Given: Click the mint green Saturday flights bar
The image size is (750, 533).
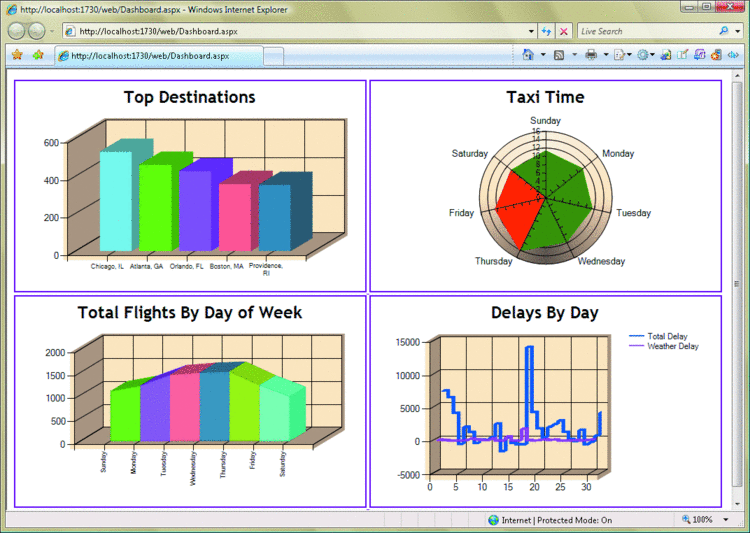Looking at the screenshot, I should click(x=274, y=412).
